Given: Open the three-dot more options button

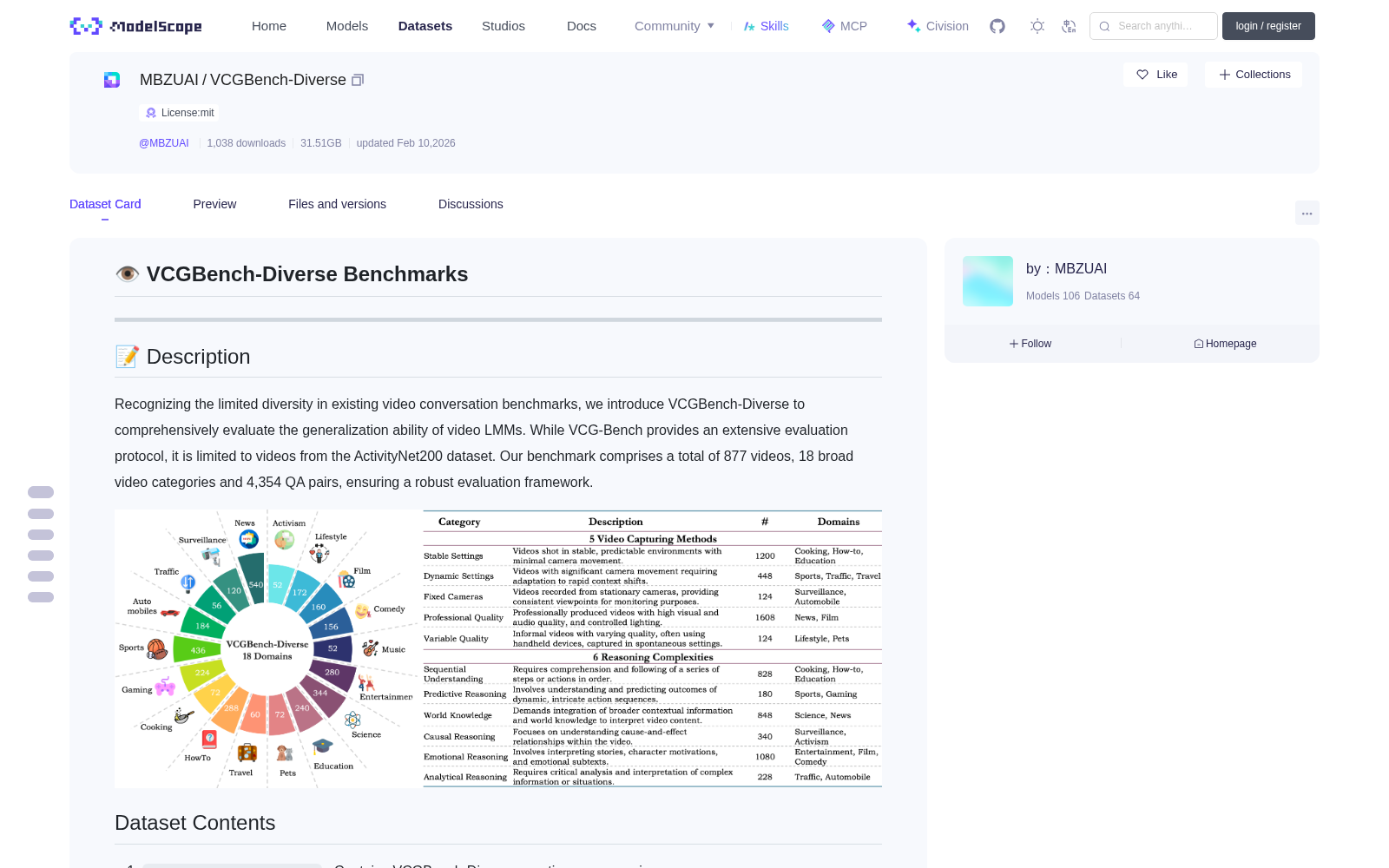Looking at the screenshot, I should click(x=1307, y=213).
